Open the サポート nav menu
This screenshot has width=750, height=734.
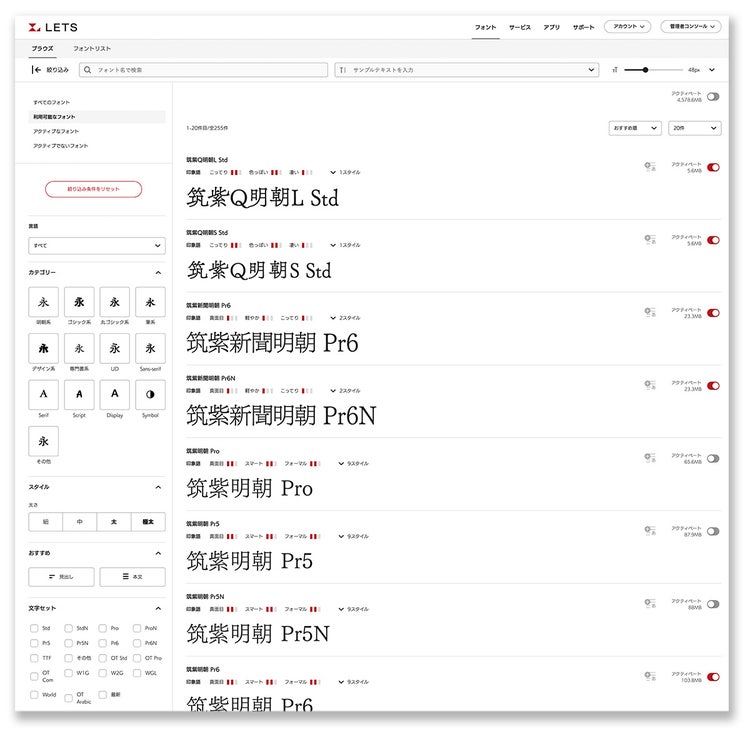click(584, 27)
